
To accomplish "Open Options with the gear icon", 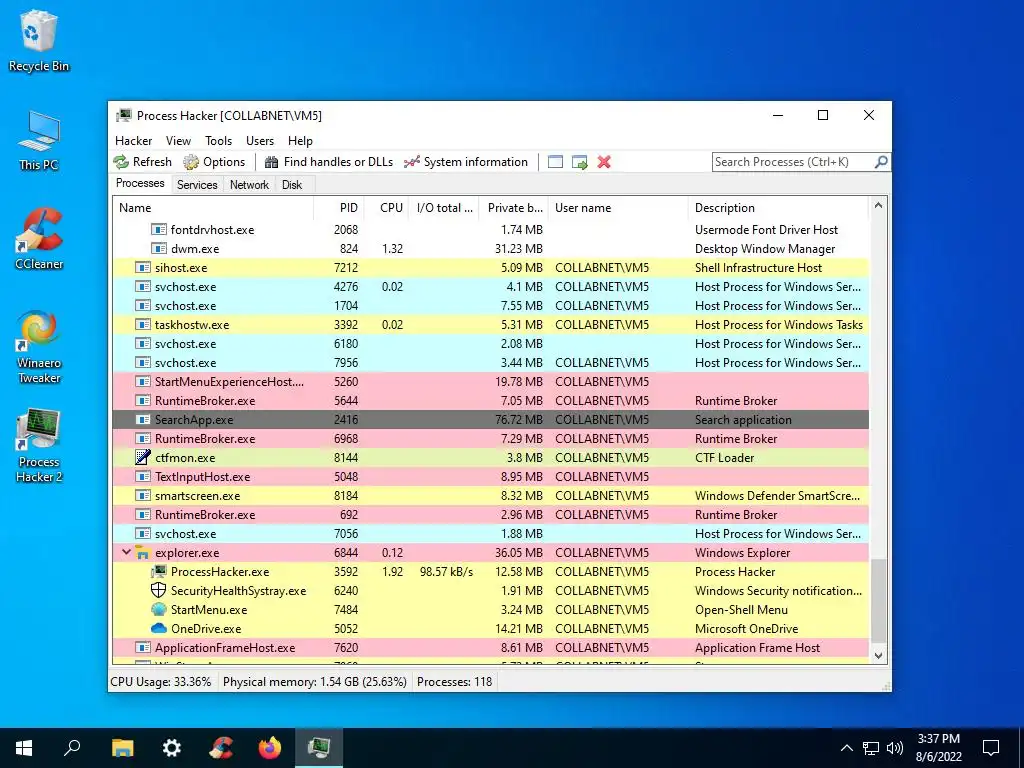I will click(x=191, y=162).
